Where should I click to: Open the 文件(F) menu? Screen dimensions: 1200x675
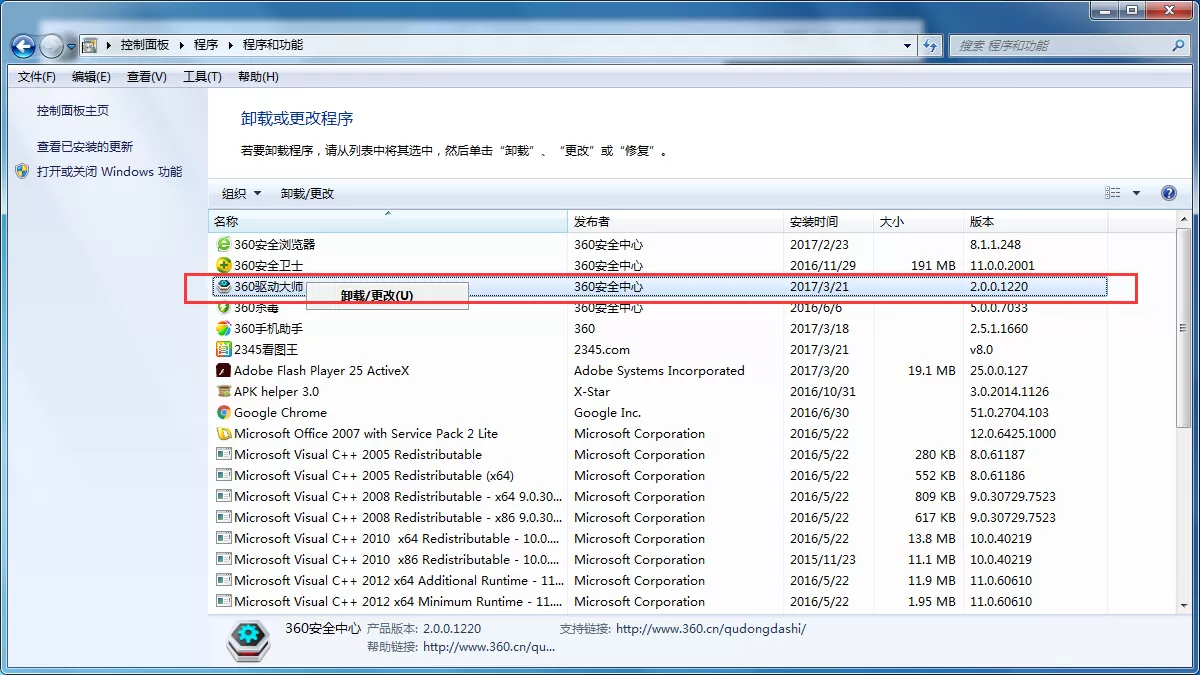(x=37, y=76)
